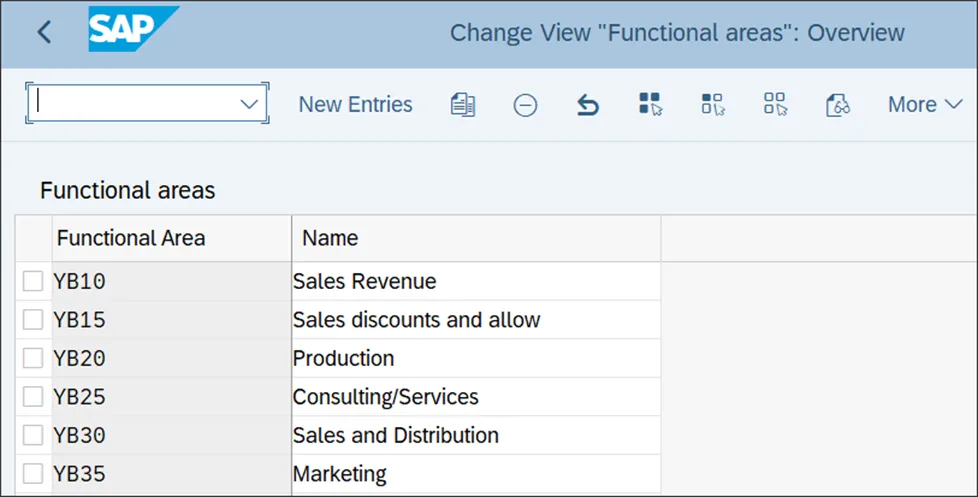This screenshot has width=978, height=497.
Task: Click the Copy As icon
Action: [463, 104]
